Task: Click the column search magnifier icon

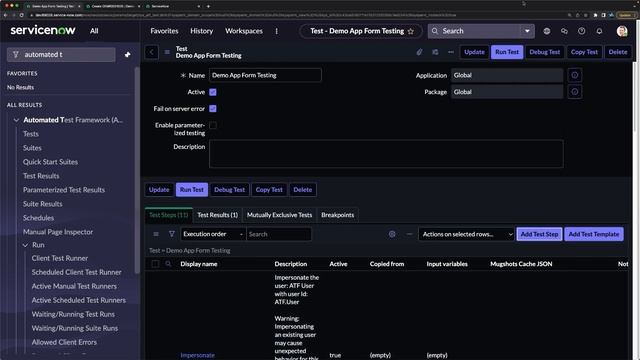Action: [168, 264]
